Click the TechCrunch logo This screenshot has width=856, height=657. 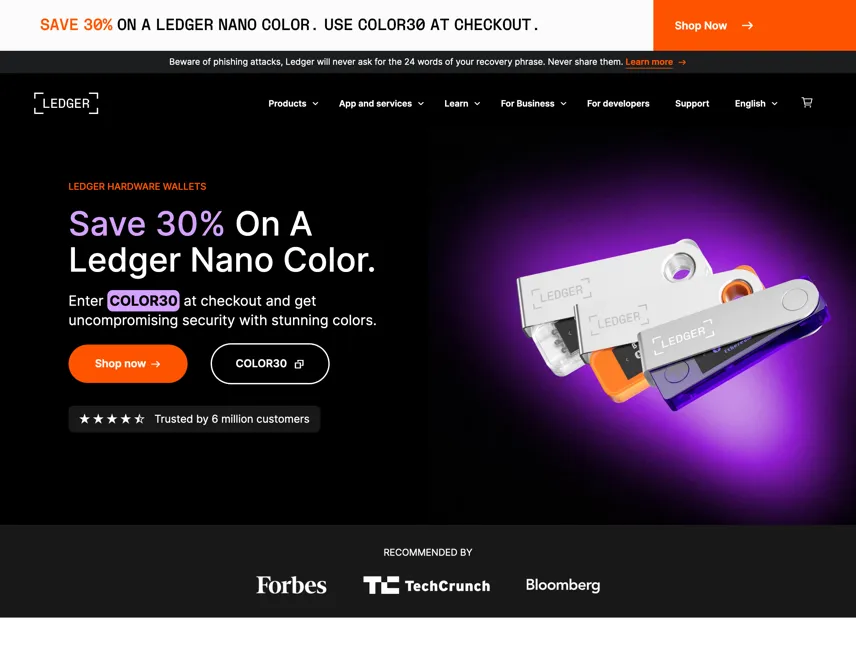click(426, 585)
